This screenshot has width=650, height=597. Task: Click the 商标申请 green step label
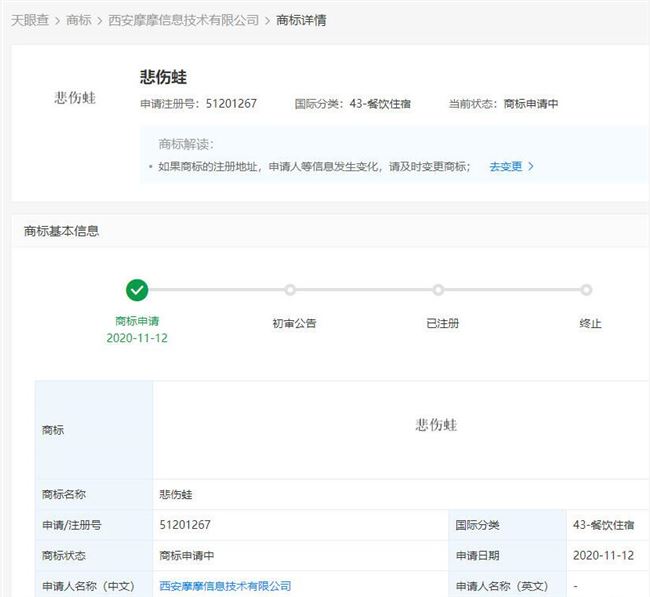pyautogui.click(x=137, y=321)
